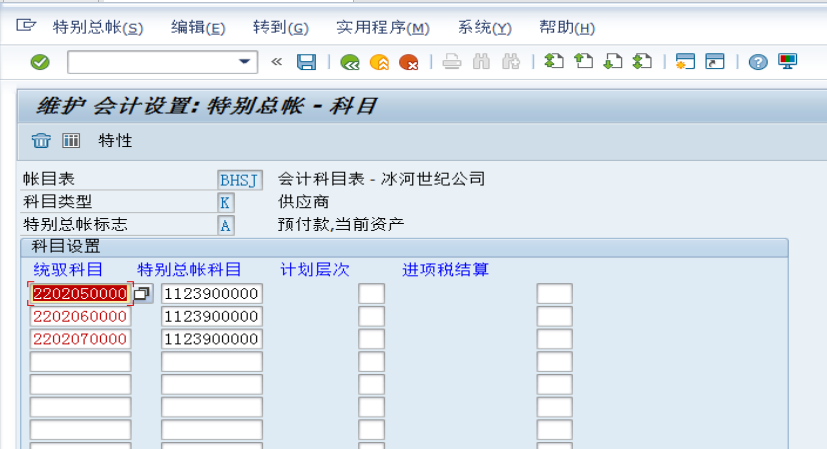The image size is (827, 449).
Task: Click the Delete trash can icon
Action: pos(41,140)
